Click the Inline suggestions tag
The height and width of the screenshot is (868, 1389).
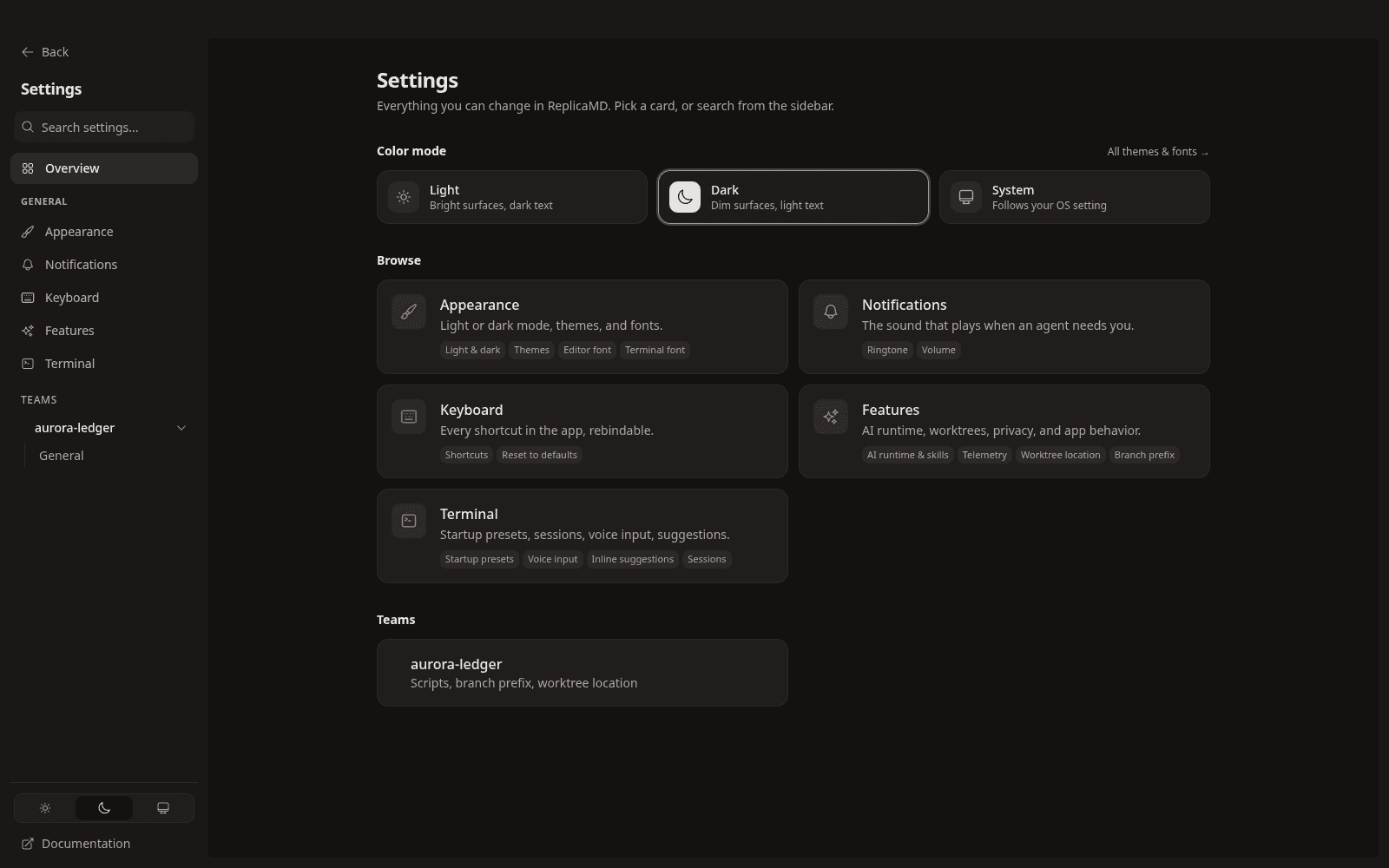tap(632, 559)
